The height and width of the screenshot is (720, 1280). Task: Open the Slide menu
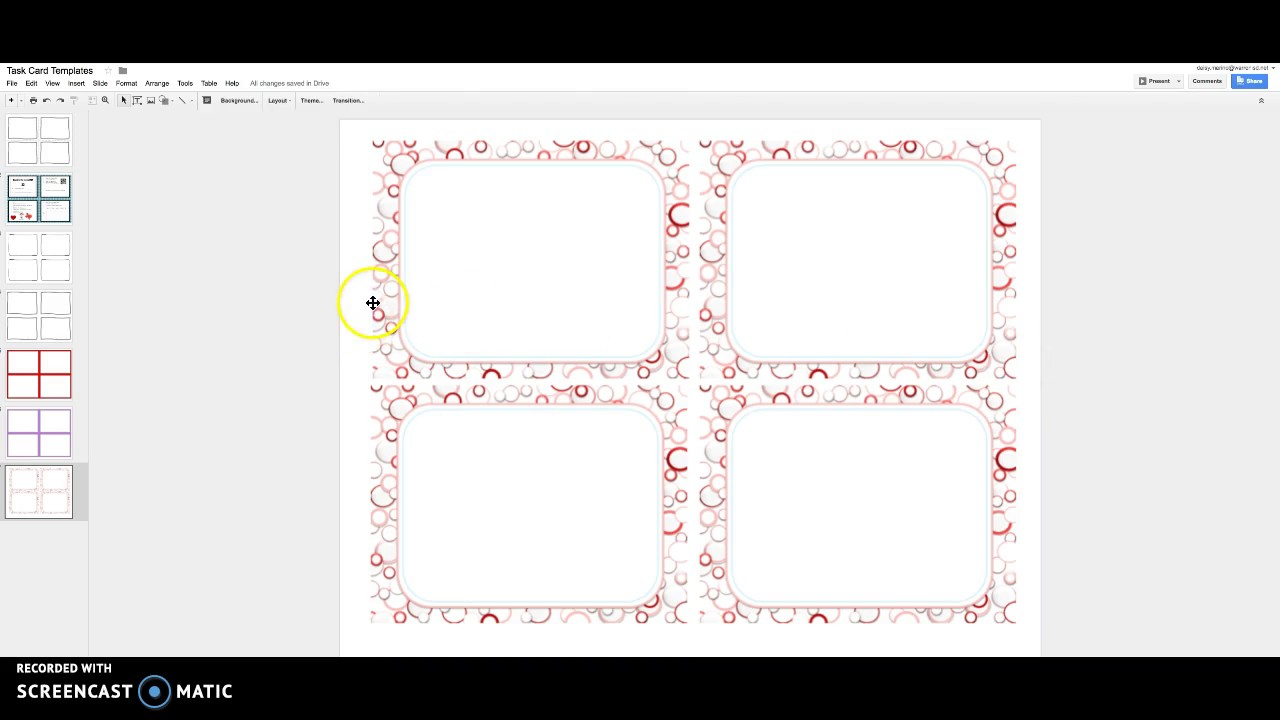(100, 83)
